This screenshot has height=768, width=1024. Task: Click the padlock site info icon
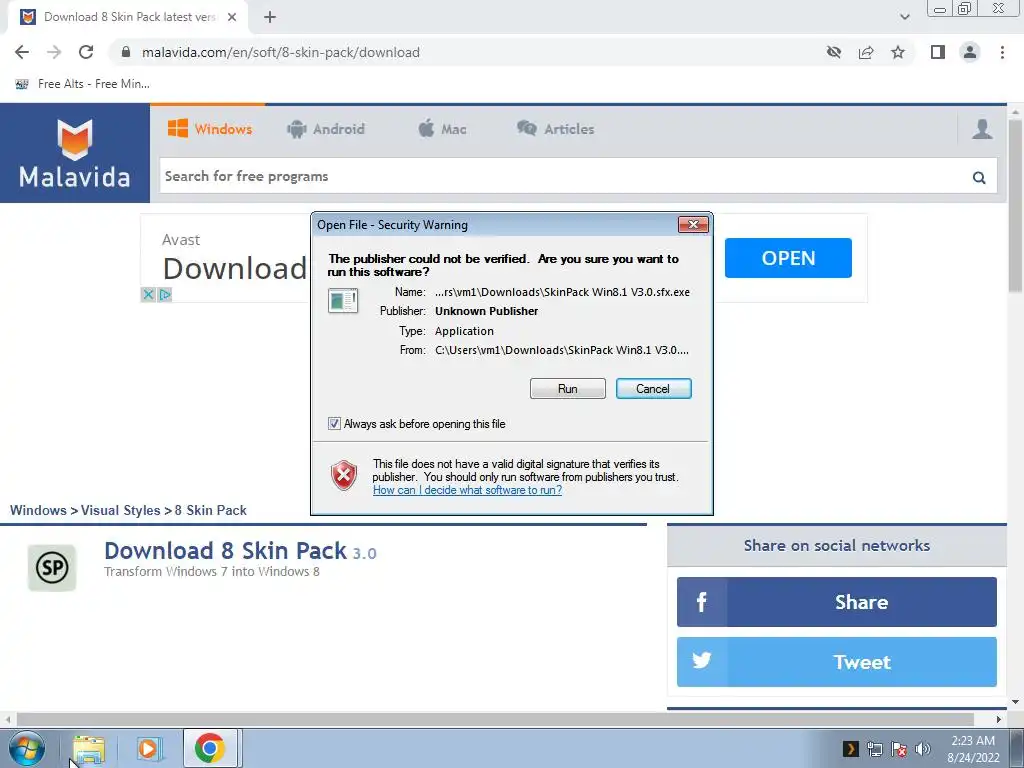tap(126, 52)
